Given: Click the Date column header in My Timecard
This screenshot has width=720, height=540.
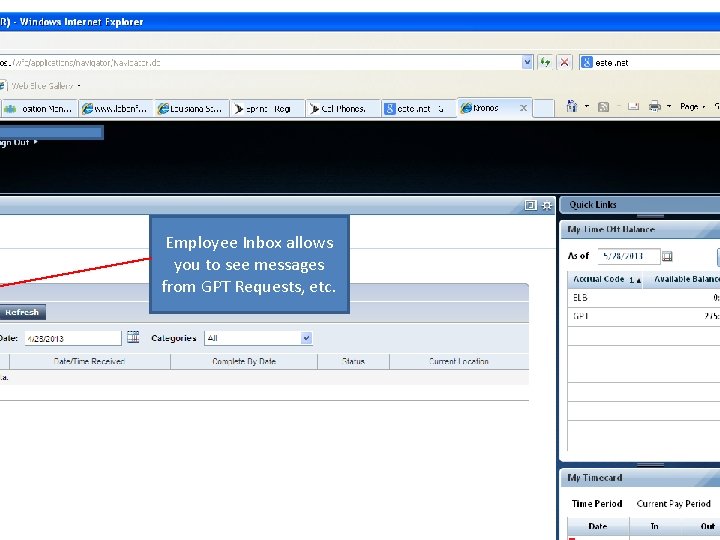Looking at the screenshot, I should (598, 526).
